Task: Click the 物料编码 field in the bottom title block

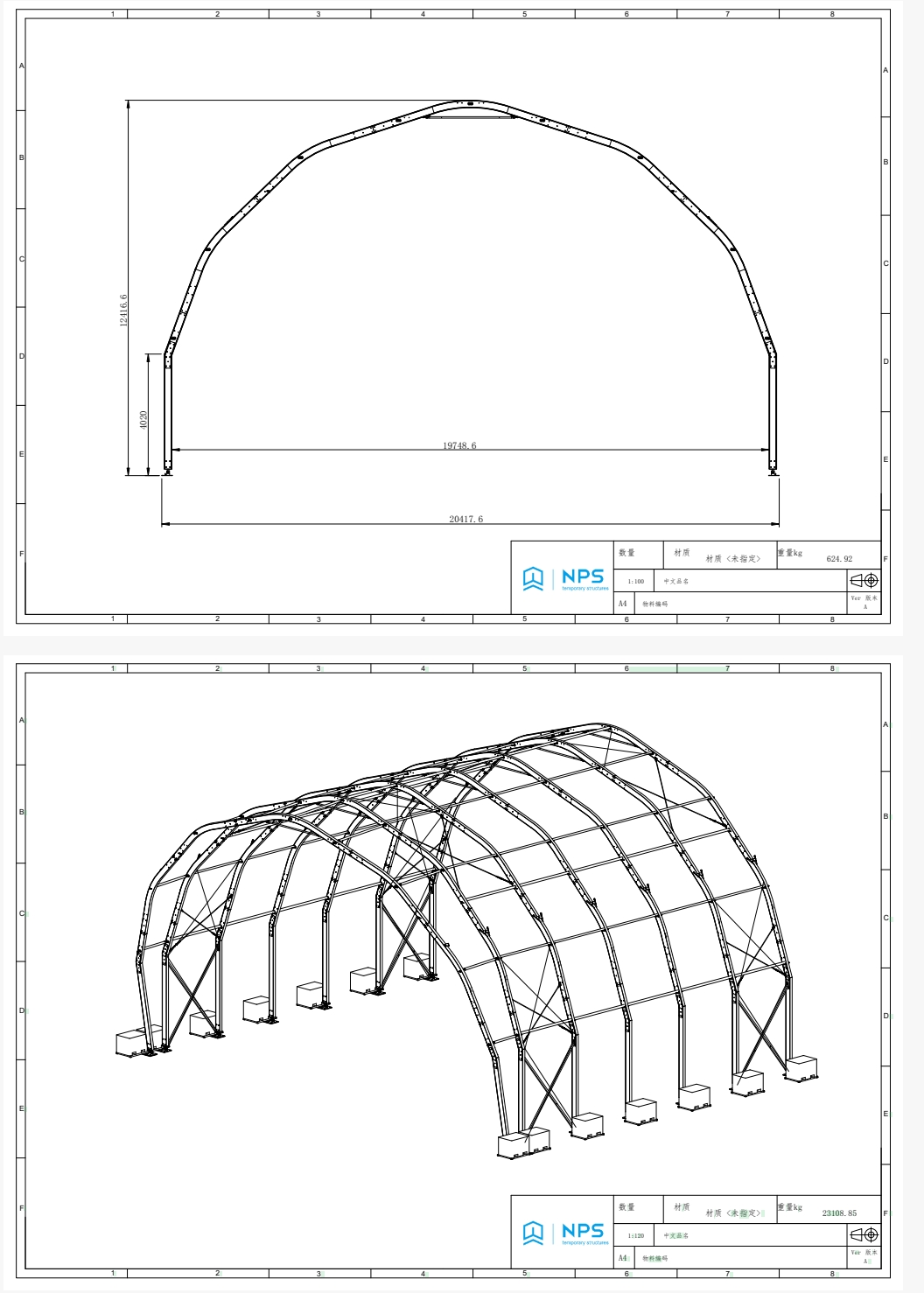Action: click(654, 1259)
